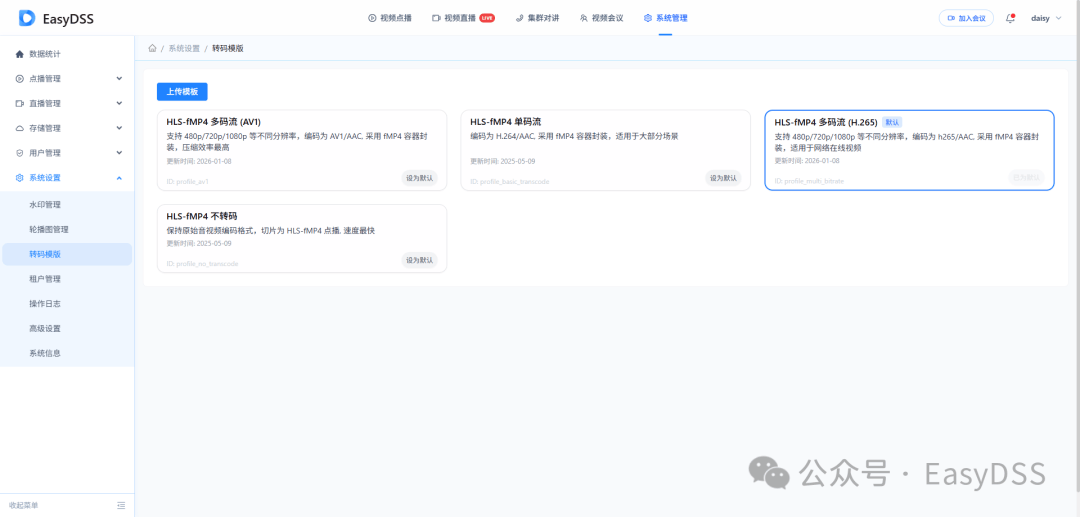The height and width of the screenshot is (517, 1080).
Task: Click the 收起菜单 label
Action: (23, 505)
